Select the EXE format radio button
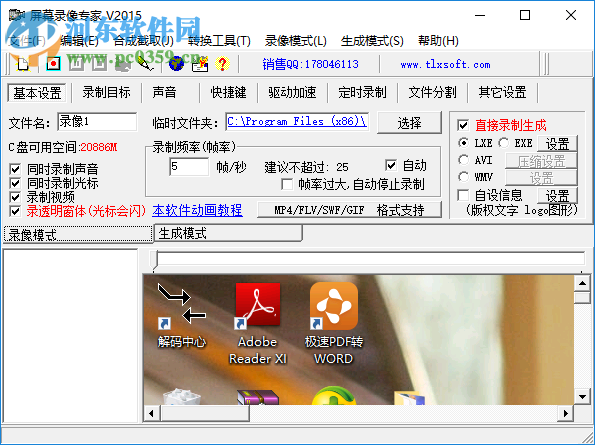 click(x=504, y=143)
